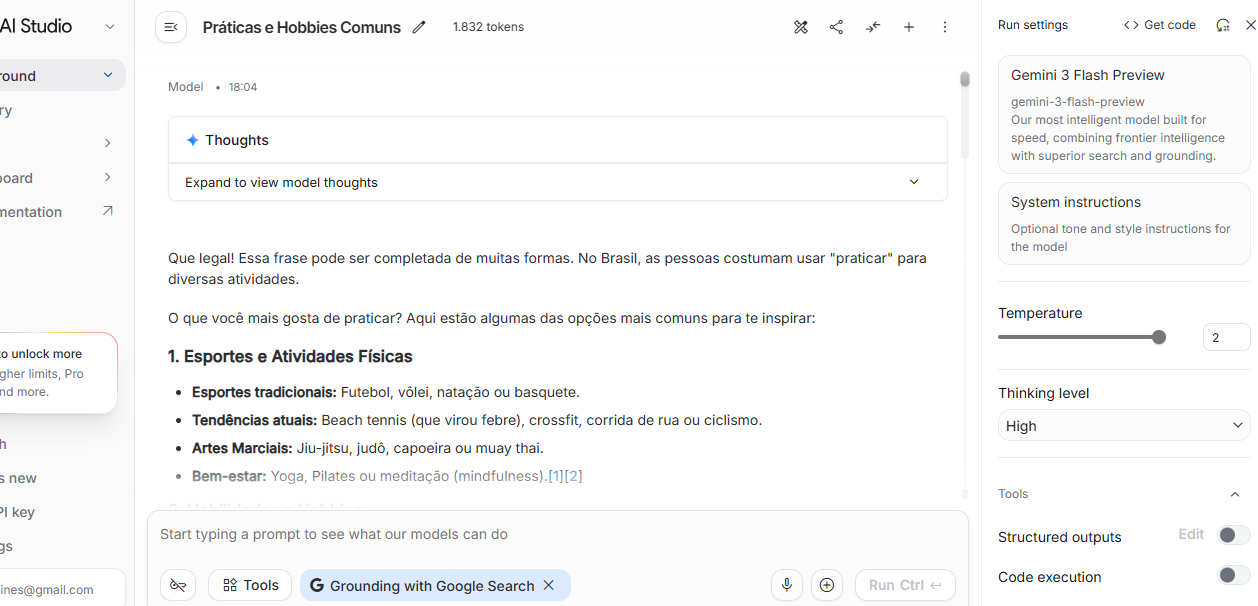
Task: Click the circled plus insert icon
Action: 827,585
